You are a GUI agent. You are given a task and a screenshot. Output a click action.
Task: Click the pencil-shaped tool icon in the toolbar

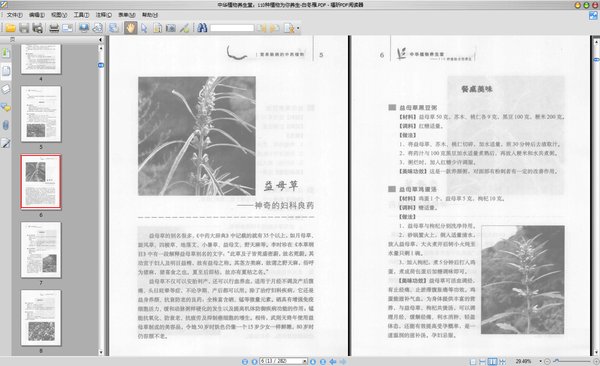point(184,28)
